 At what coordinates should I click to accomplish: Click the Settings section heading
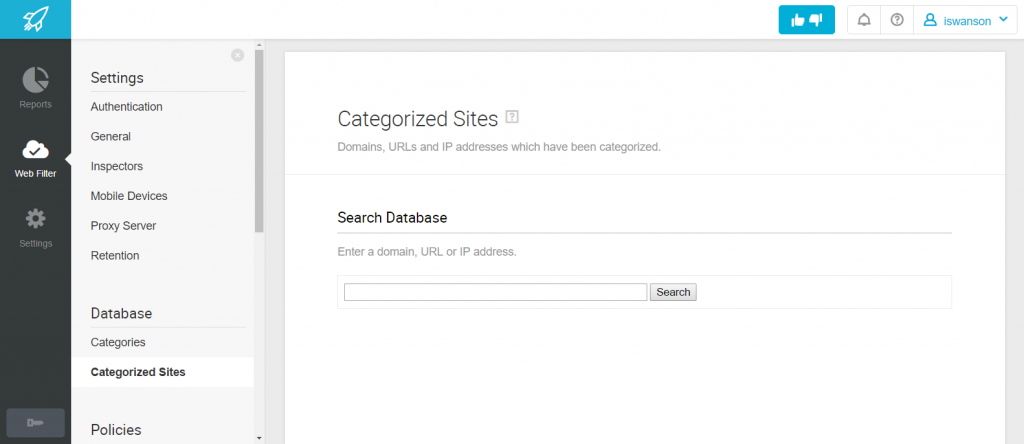coord(117,78)
